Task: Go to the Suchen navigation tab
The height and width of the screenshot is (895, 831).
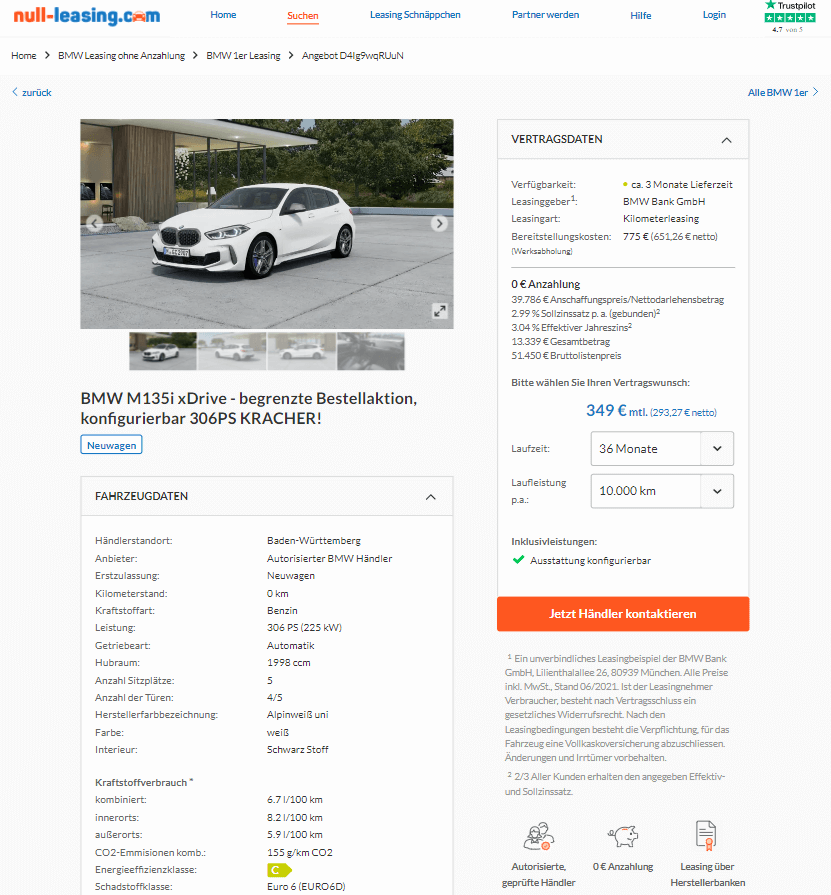Action: click(x=302, y=16)
